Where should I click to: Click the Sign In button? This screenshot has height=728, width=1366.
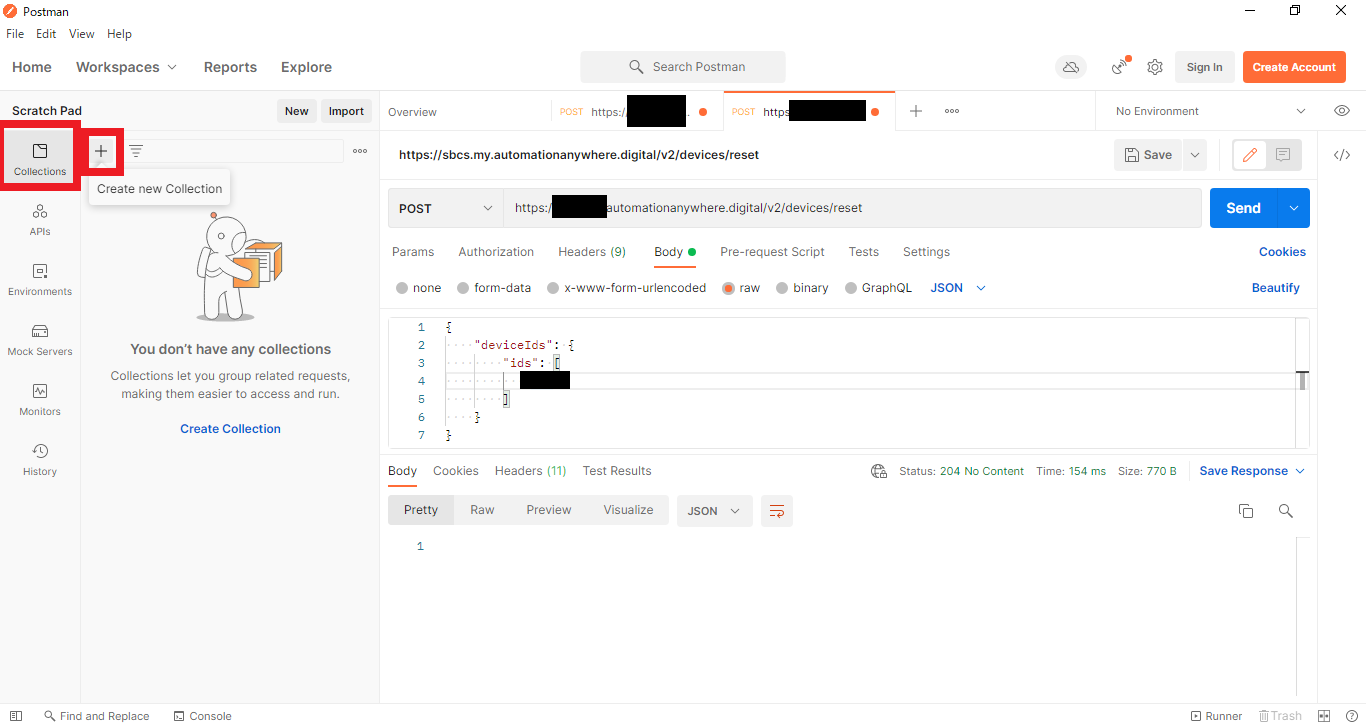click(1204, 67)
